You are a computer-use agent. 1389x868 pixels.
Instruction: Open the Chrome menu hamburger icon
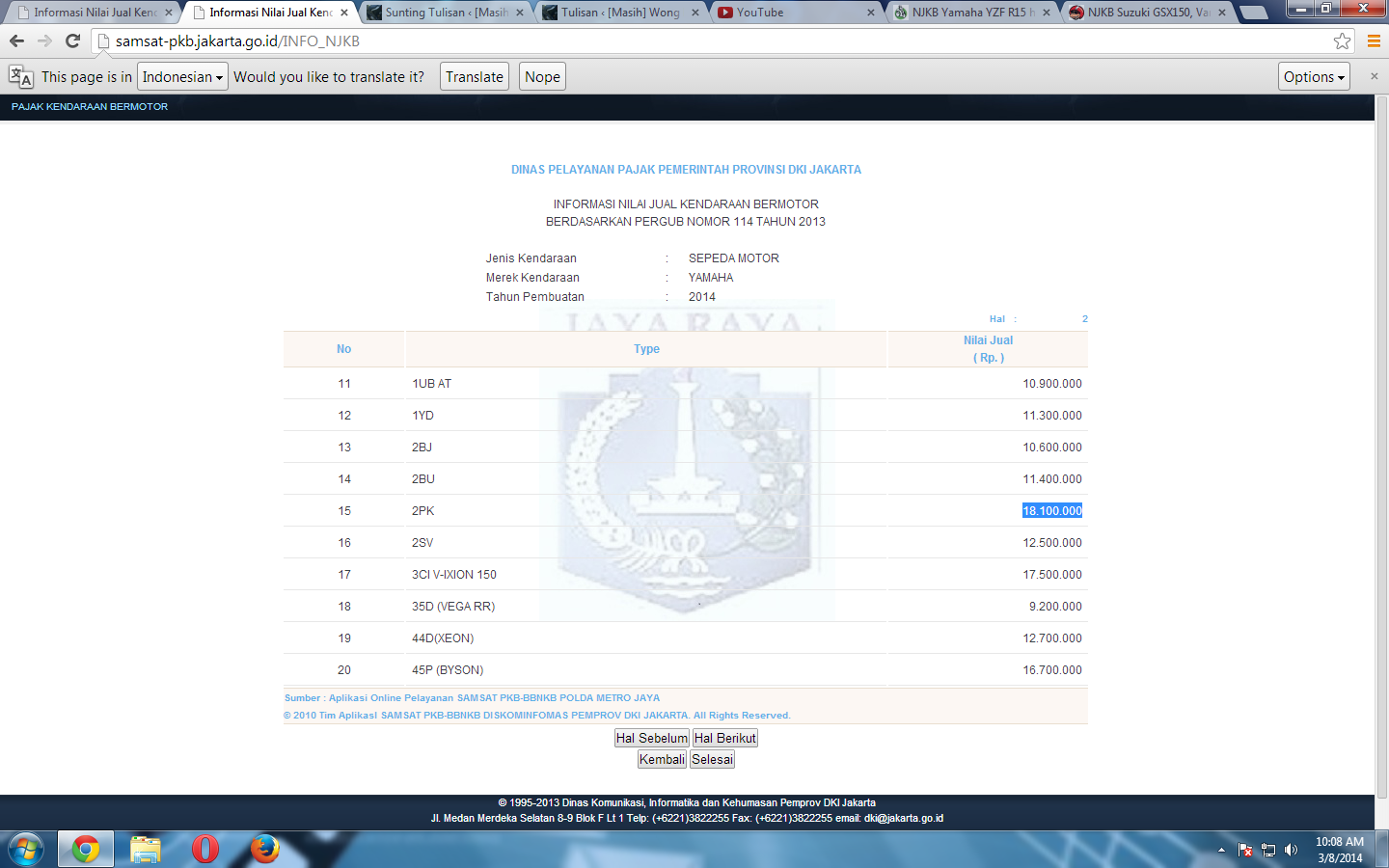1374,41
